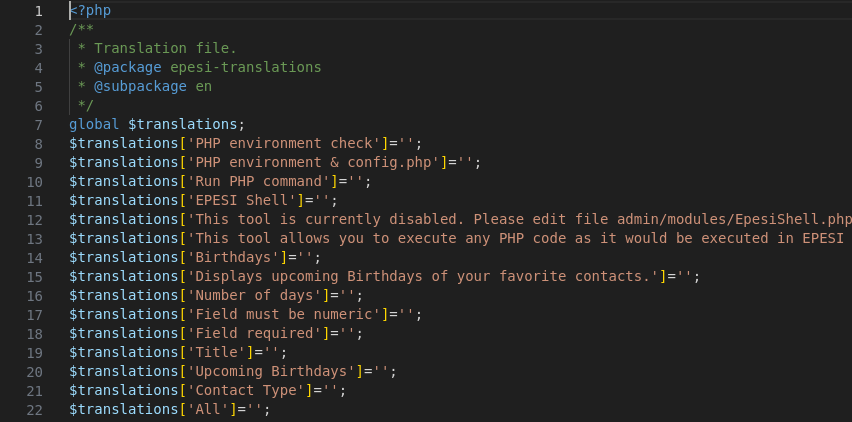The image size is (852, 422).
Task: Click the 'Number of days' string
Action: pyautogui.click(x=254, y=296)
